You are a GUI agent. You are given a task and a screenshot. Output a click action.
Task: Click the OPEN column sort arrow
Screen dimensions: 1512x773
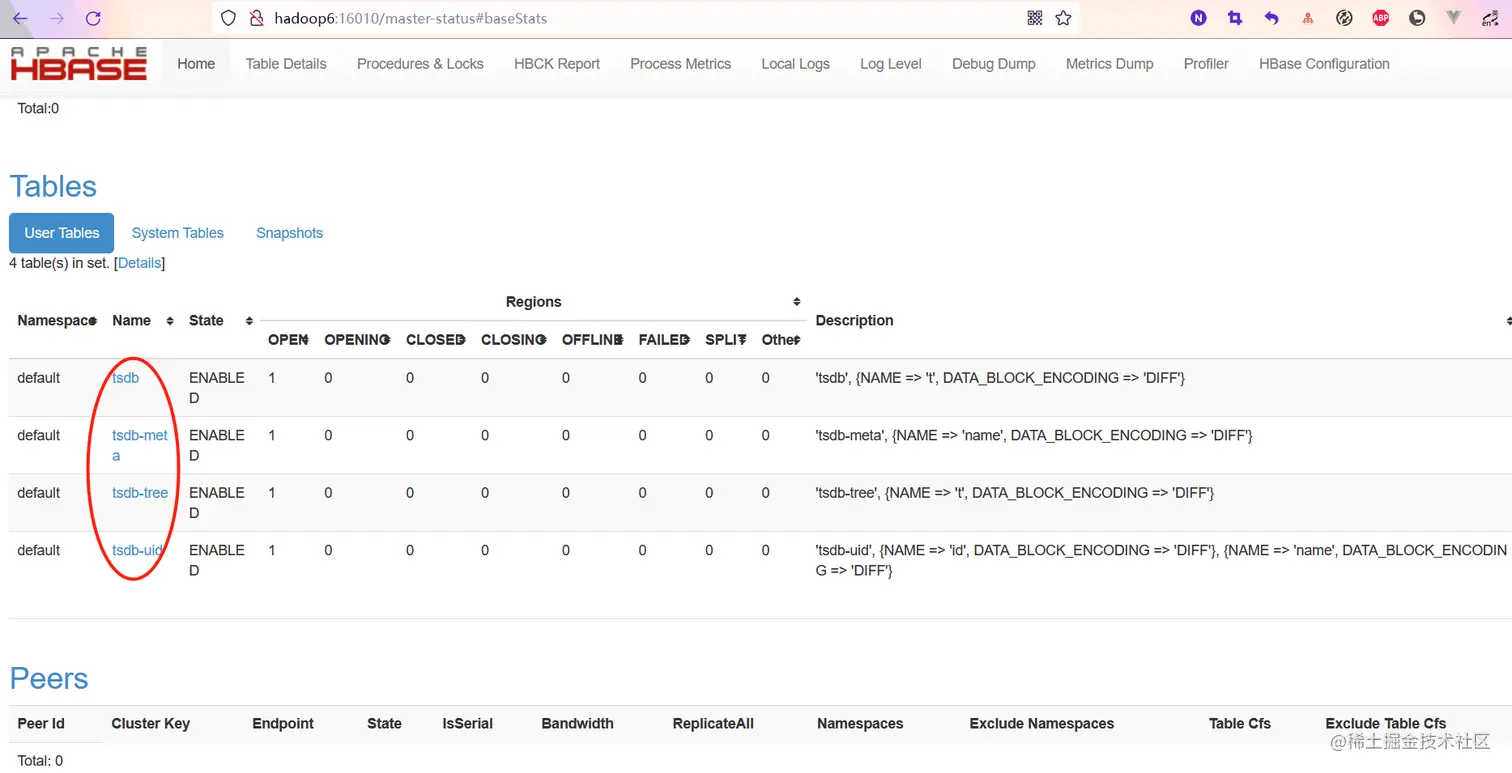click(x=307, y=340)
